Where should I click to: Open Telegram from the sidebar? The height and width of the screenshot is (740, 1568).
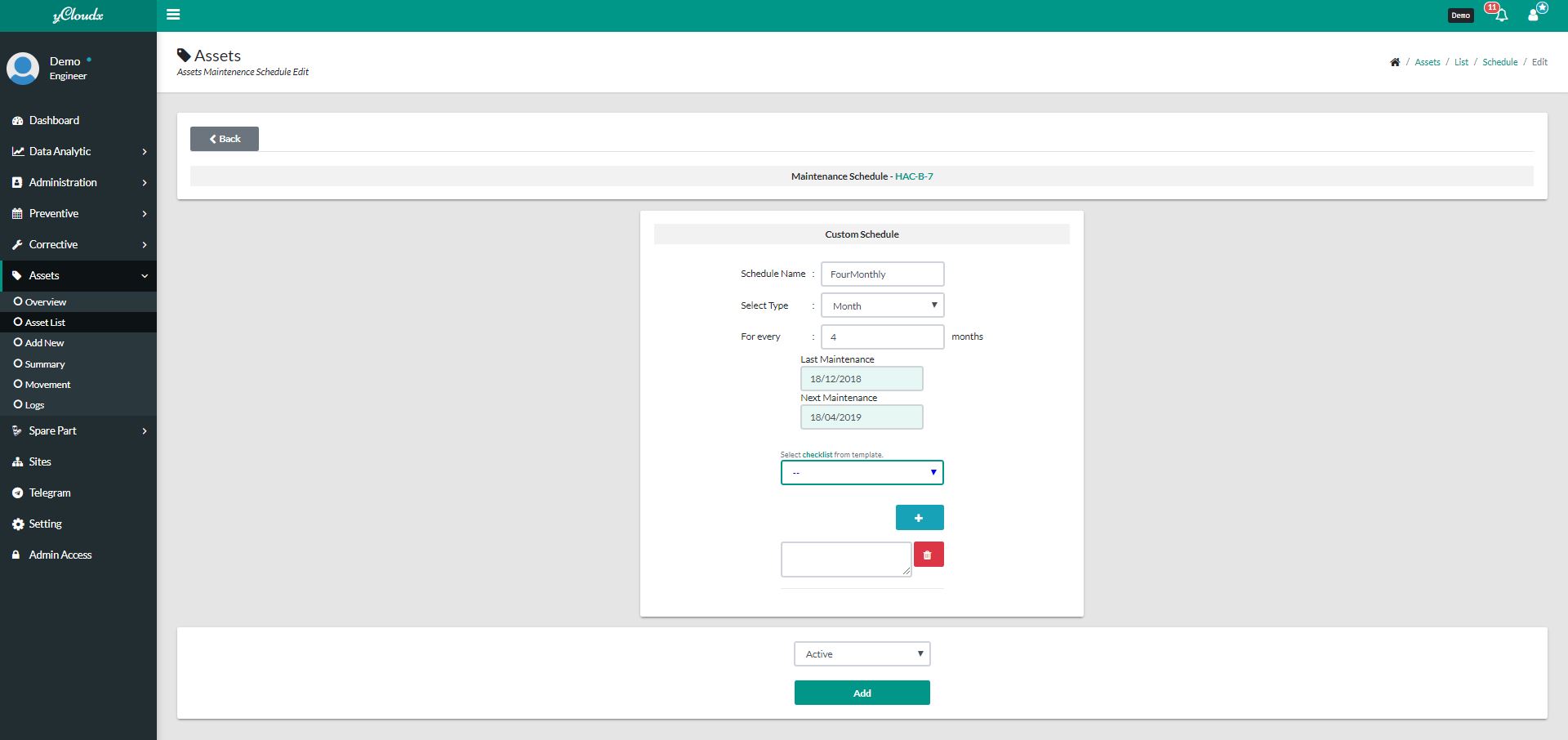pos(50,493)
